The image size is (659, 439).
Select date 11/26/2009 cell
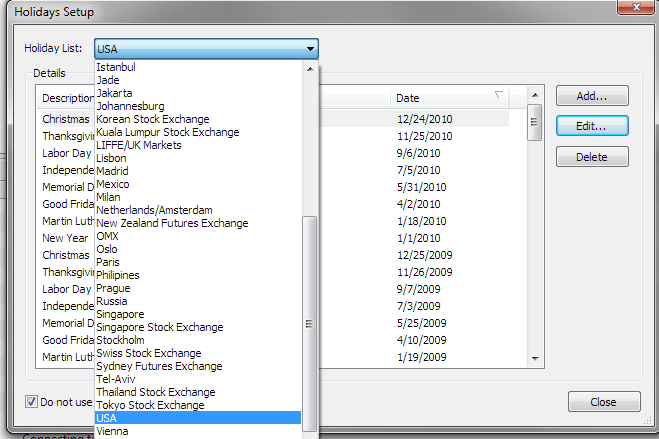pos(425,272)
